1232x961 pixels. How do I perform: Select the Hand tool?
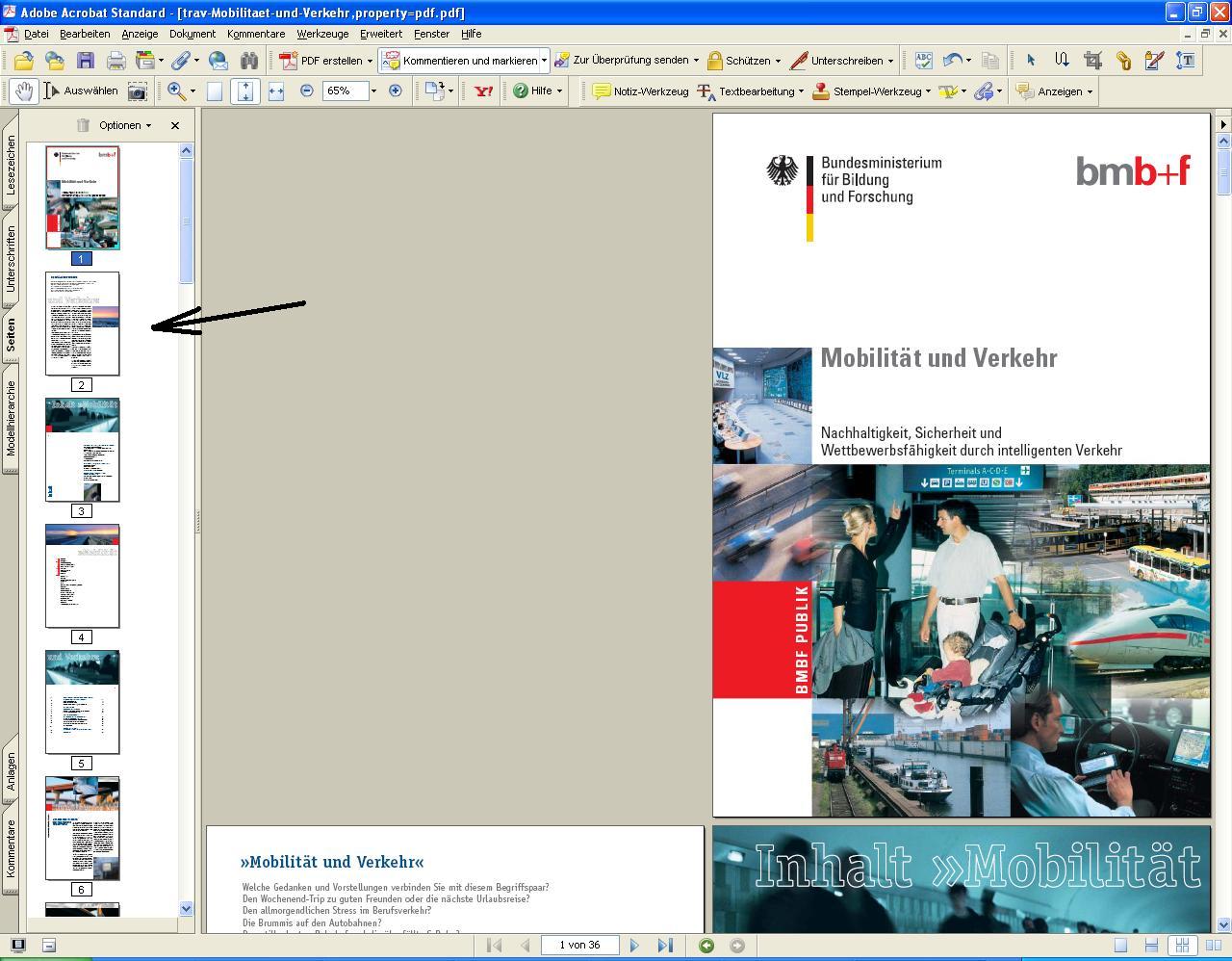point(24,91)
